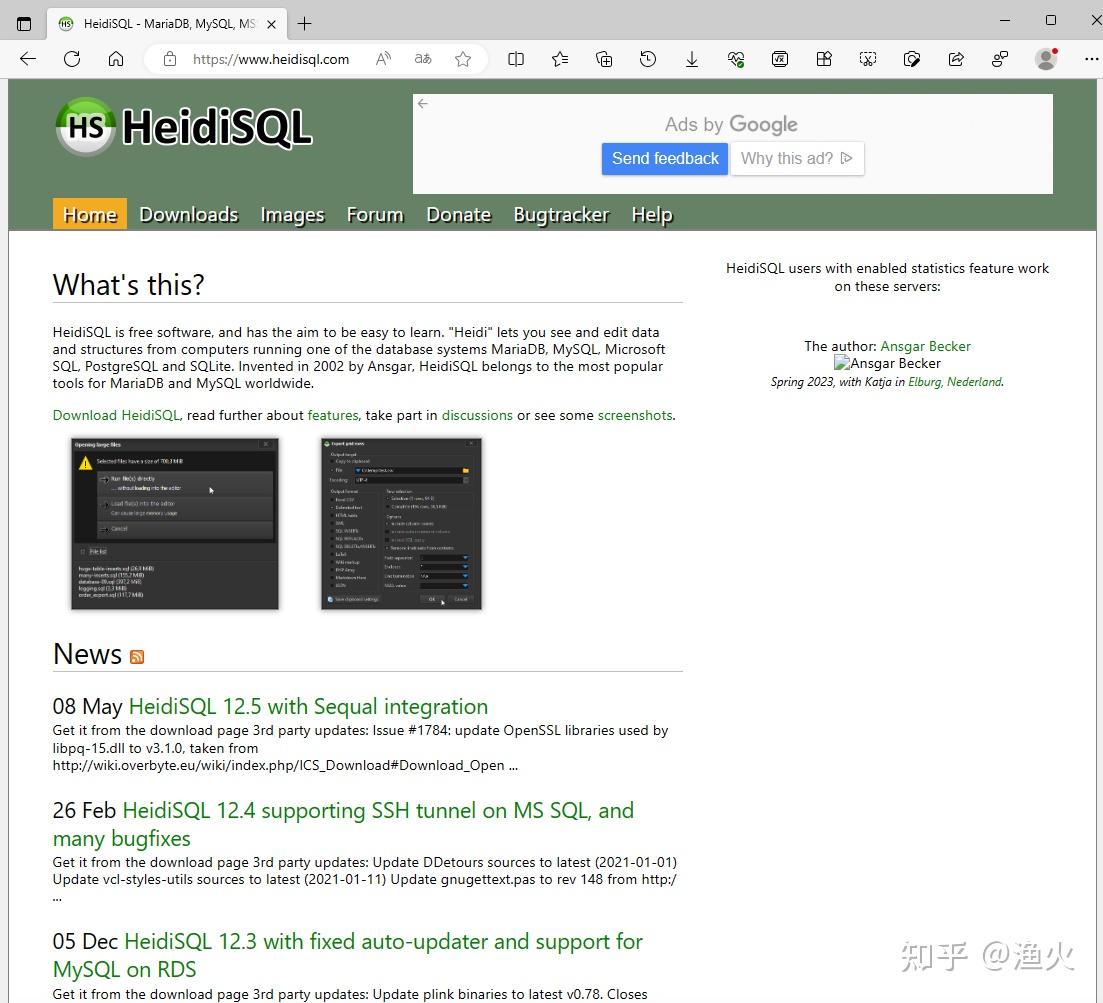
Task: Open the export grid rows screenshot thumbnail
Action: [x=400, y=523]
